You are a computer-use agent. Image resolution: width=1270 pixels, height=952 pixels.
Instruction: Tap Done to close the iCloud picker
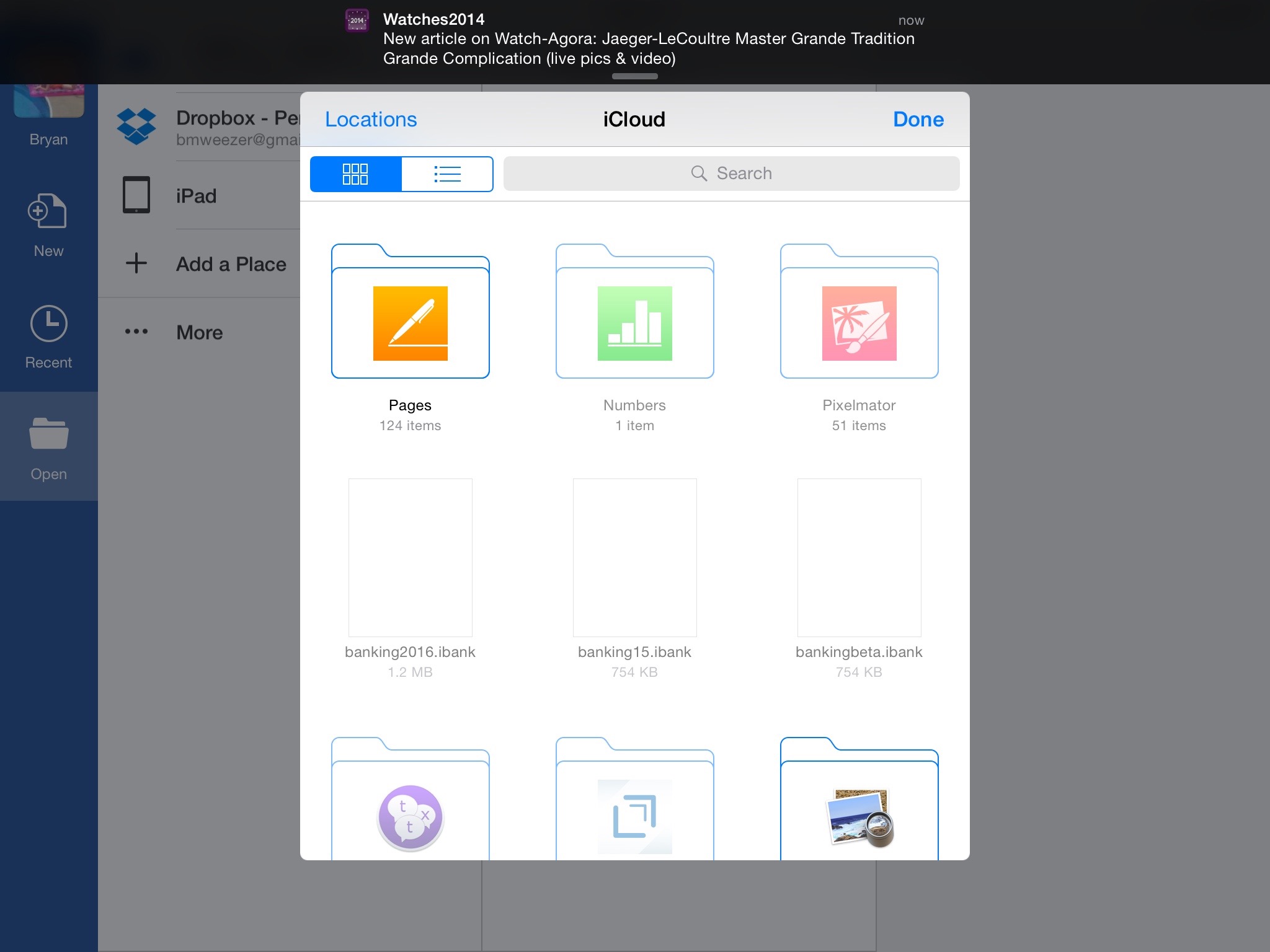click(x=918, y=119)
